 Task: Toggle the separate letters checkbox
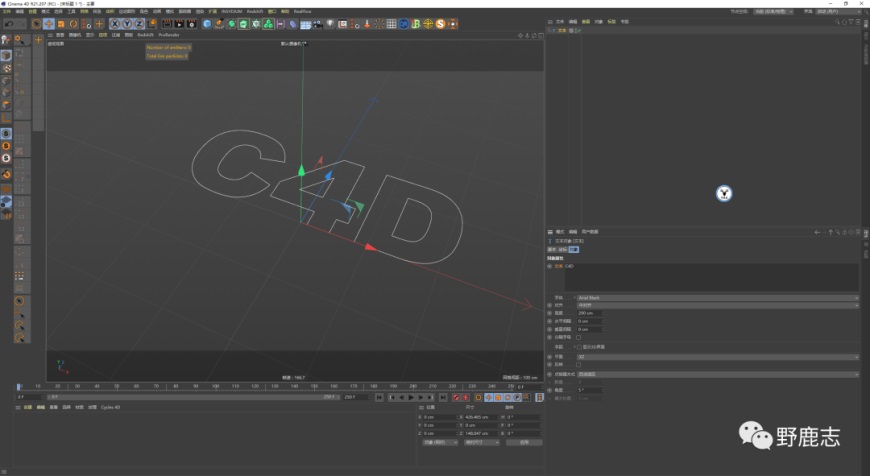pos(579,337)
